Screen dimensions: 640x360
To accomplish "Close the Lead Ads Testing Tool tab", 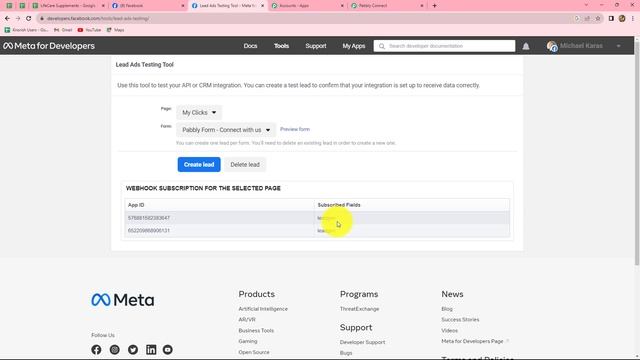I will 262,6.
